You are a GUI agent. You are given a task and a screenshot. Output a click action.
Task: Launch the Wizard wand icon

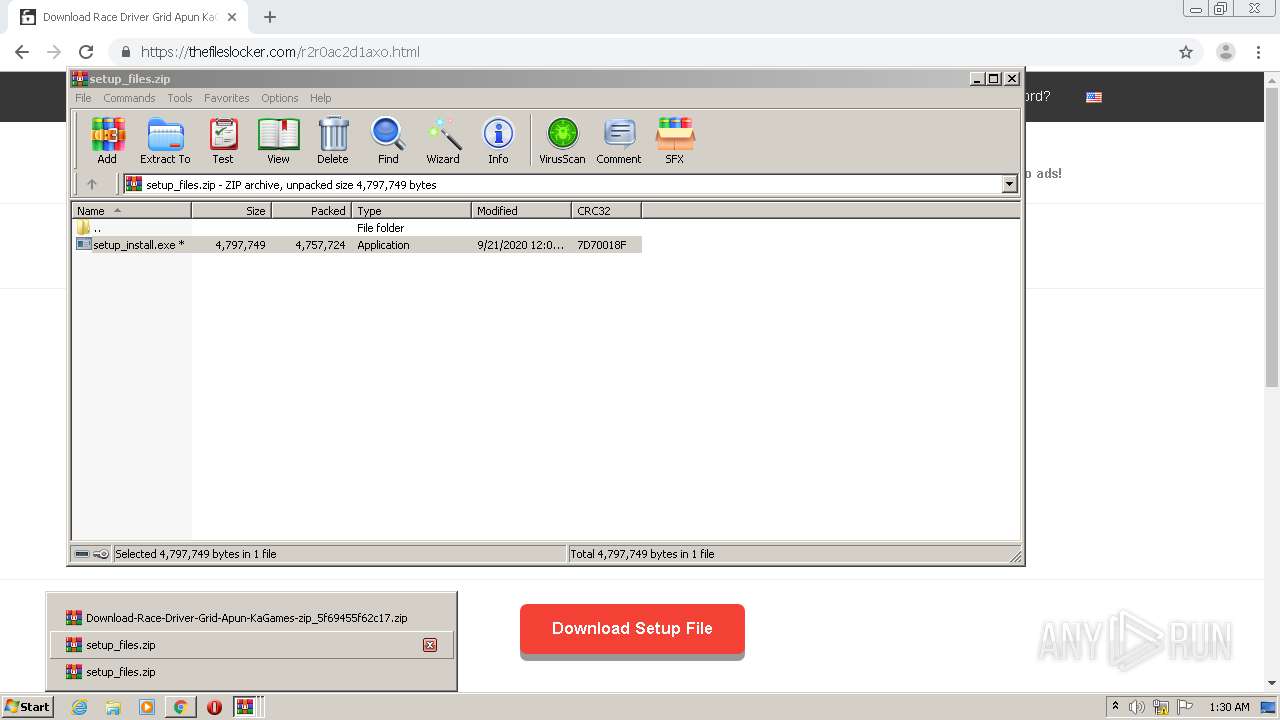pyautogui.click(x=443, y=140)
